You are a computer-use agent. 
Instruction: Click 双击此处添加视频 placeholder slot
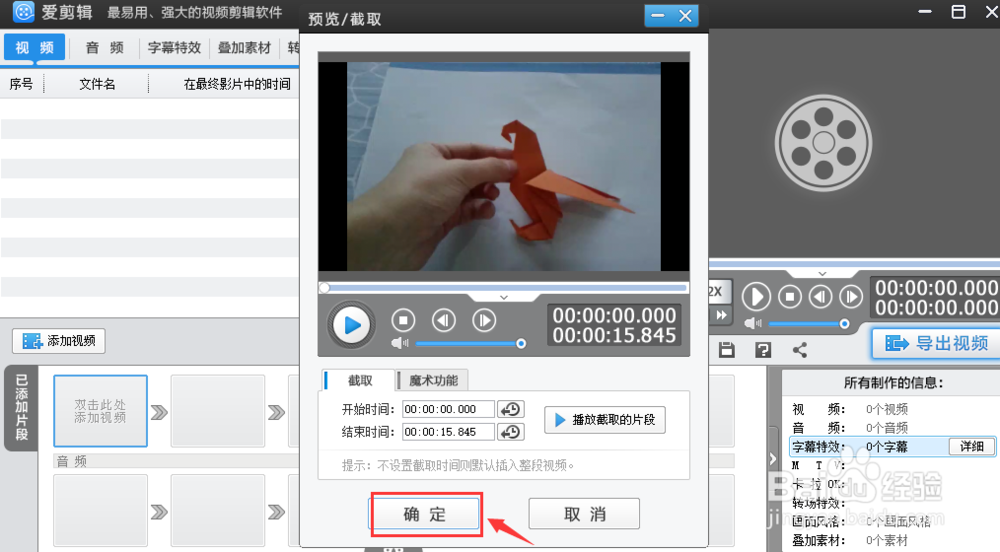101,411
